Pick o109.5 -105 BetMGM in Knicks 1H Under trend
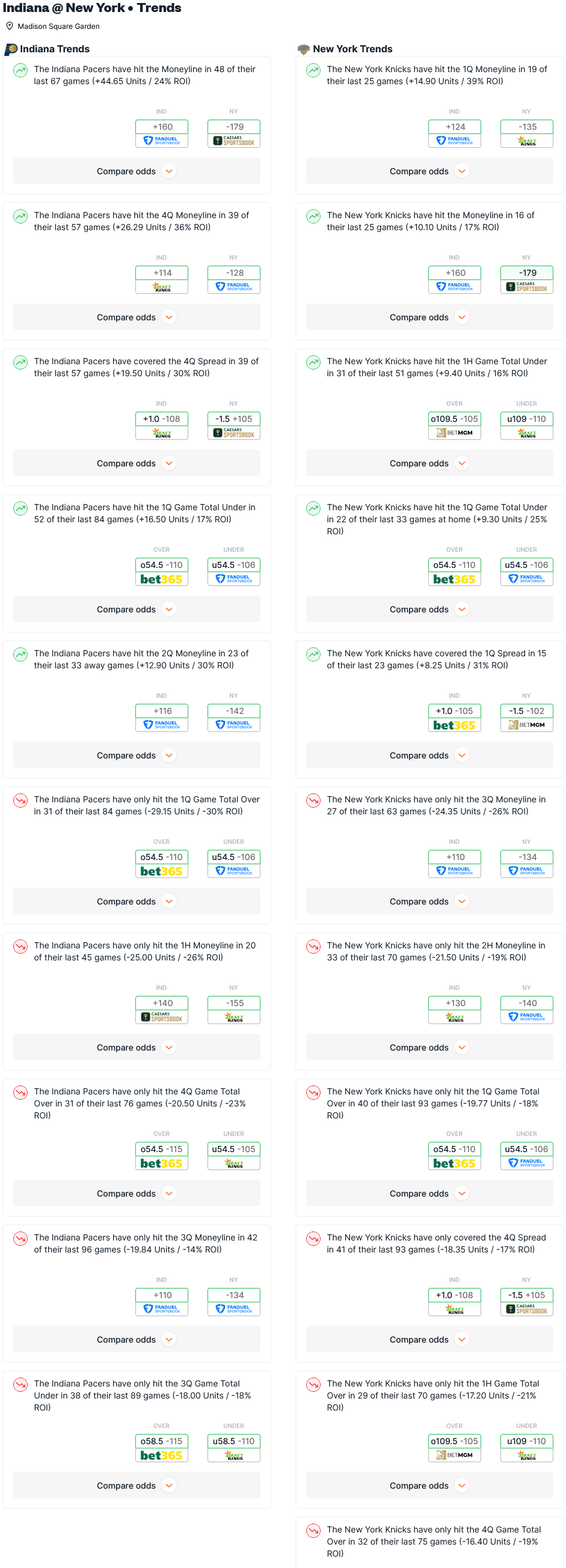This screenshot has width=566, height=1568. point(455,426)
